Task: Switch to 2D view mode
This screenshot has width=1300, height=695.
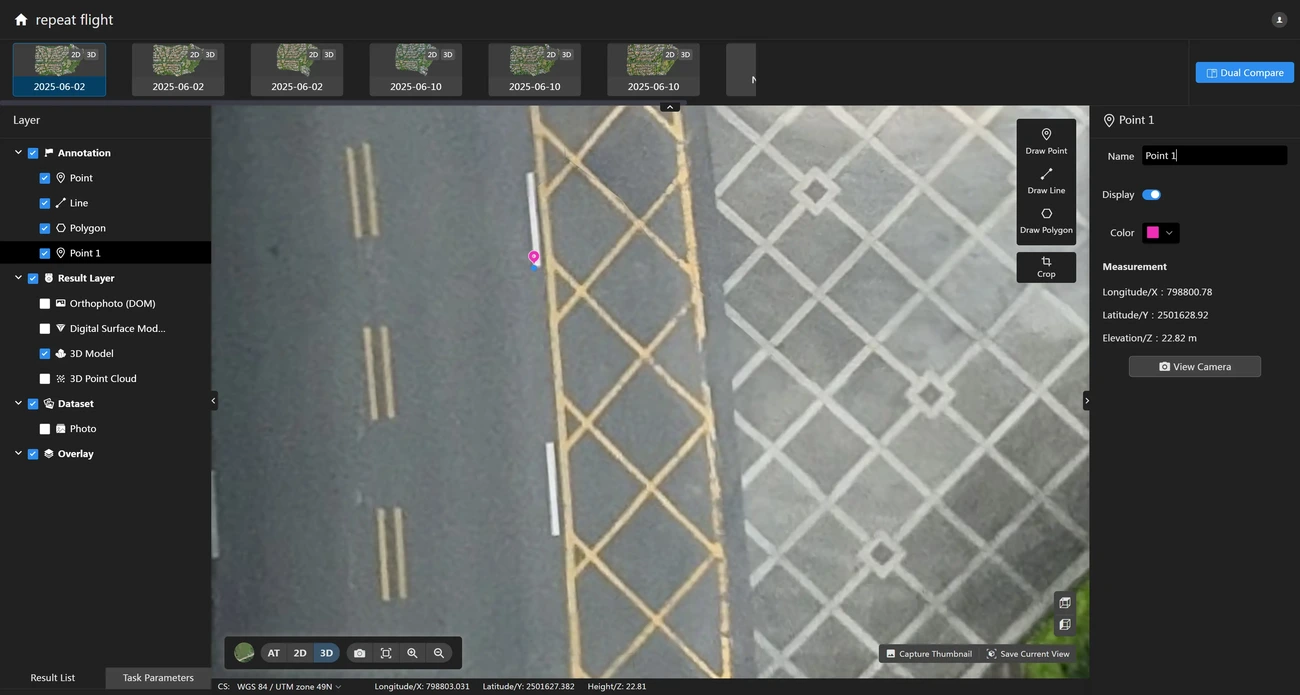Action: click(x=300, y=653)
